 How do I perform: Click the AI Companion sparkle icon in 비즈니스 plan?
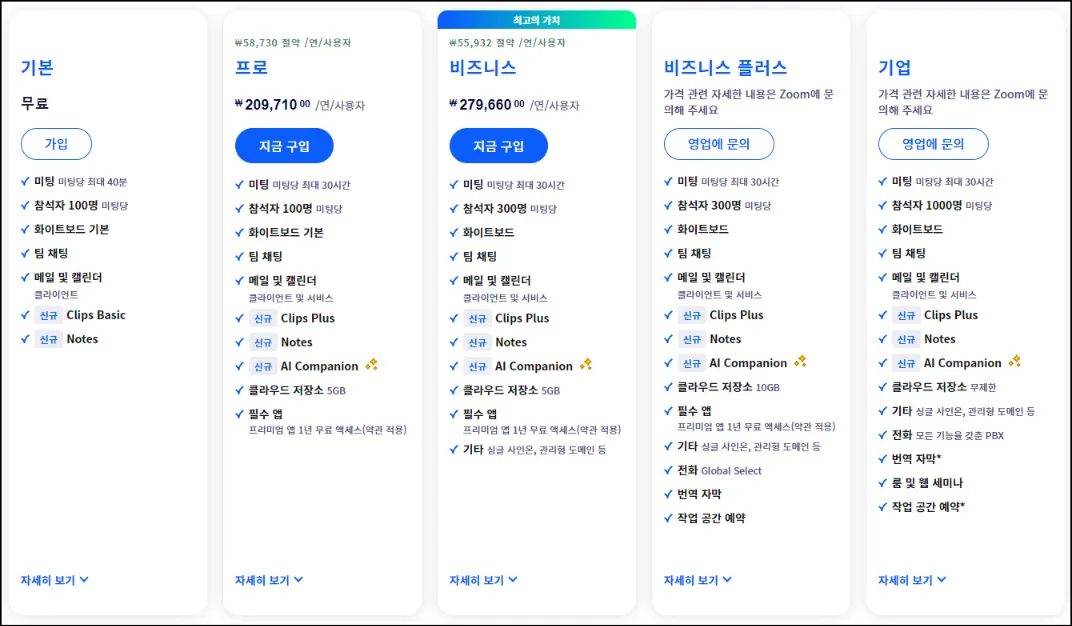[x=587, y=364]
